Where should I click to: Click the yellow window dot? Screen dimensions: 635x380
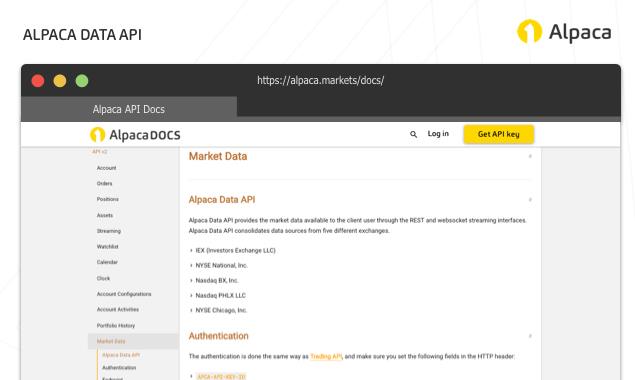point(60,81)
